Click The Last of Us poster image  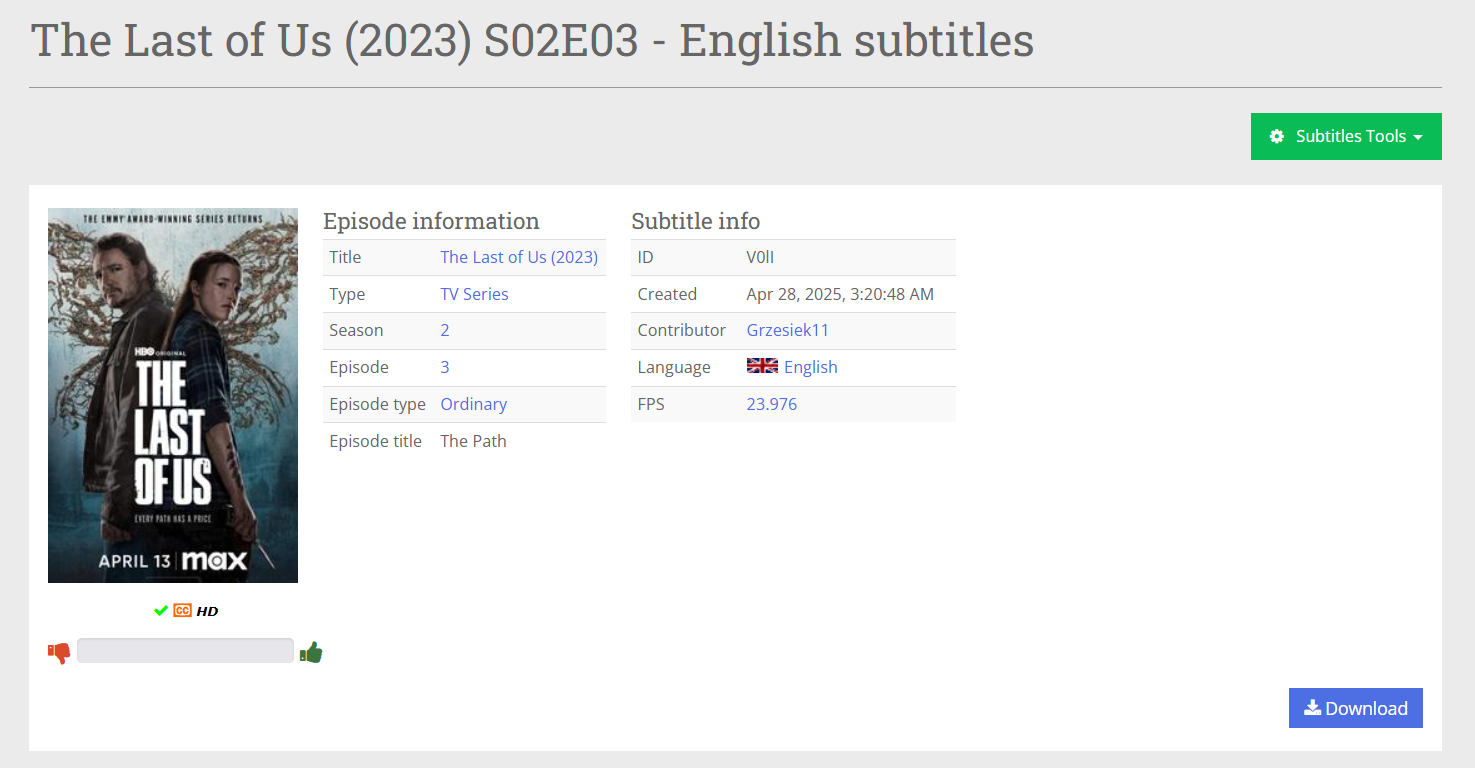point(173,395)
